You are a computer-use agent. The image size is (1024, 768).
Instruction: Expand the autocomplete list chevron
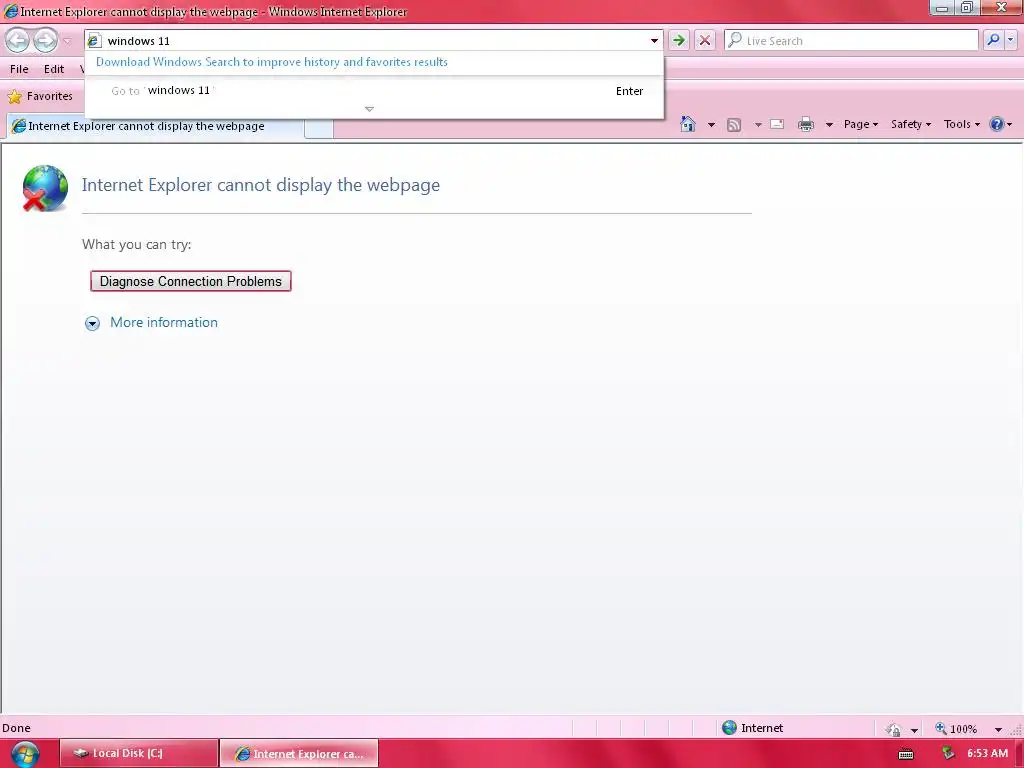(x=370, y=109)
